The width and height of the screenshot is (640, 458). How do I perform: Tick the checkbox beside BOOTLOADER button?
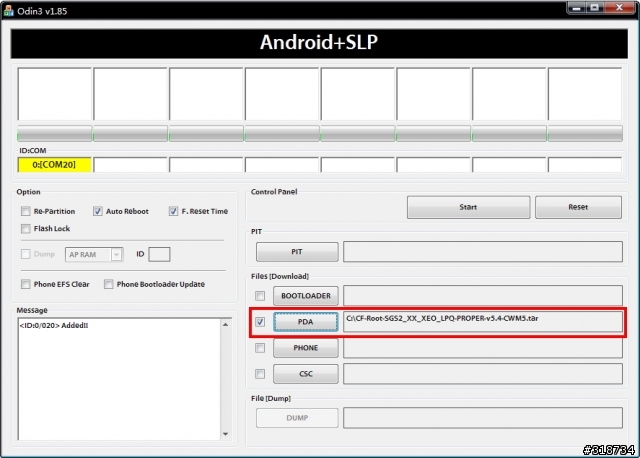(260, 296)
